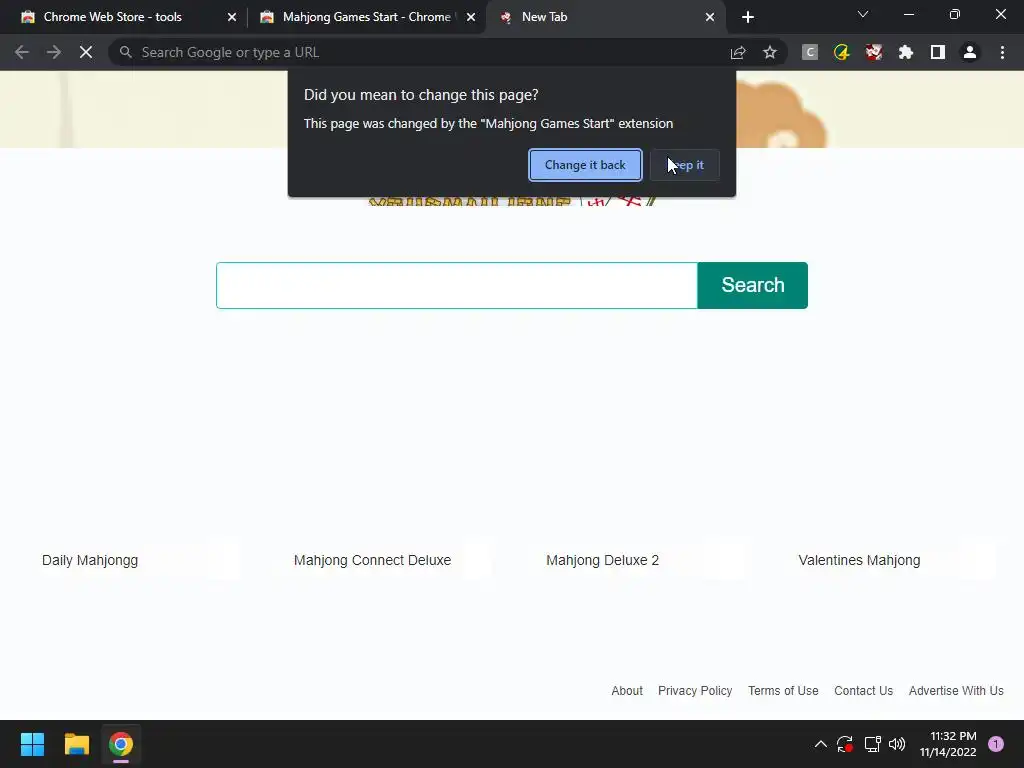Open Mahjong Connect Deluxe link

372,560
